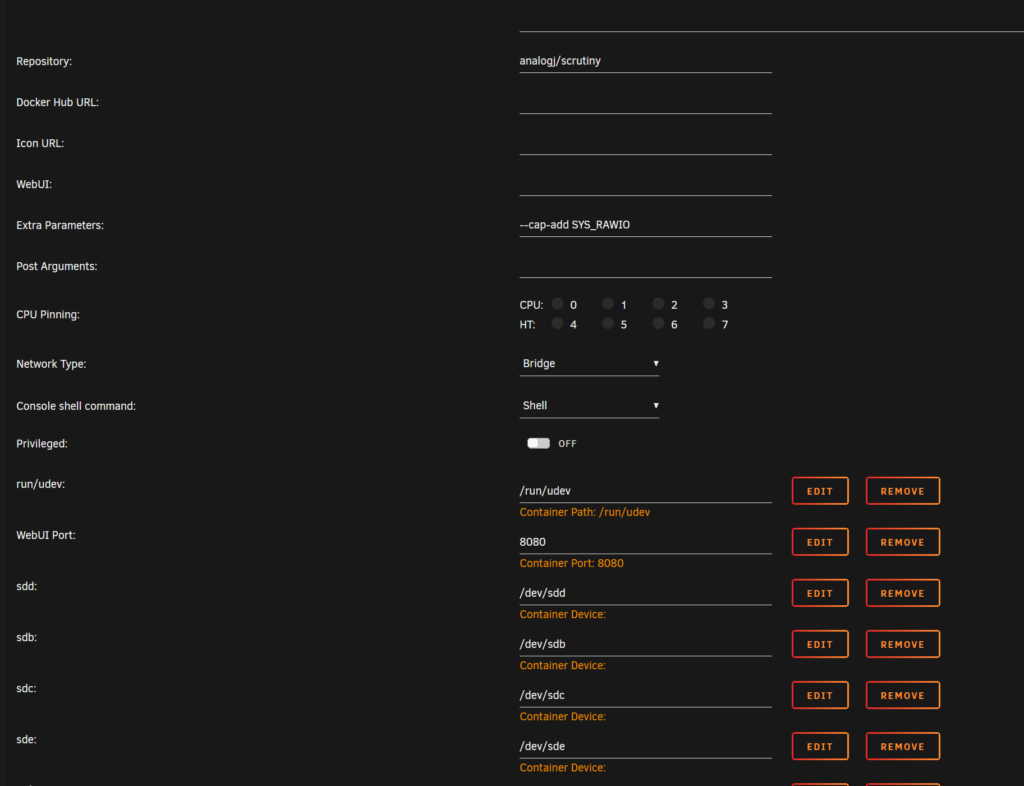Focus the Extra Parameters field

click(645, 225)
